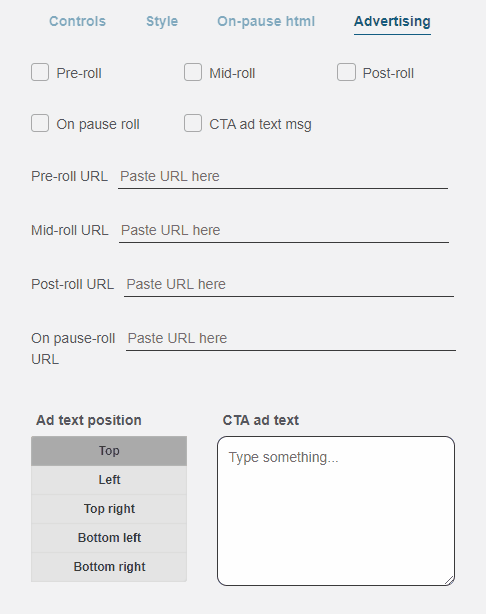Click the Advertising tab
This screenshot has width=486, height=614.
(392, 22)
